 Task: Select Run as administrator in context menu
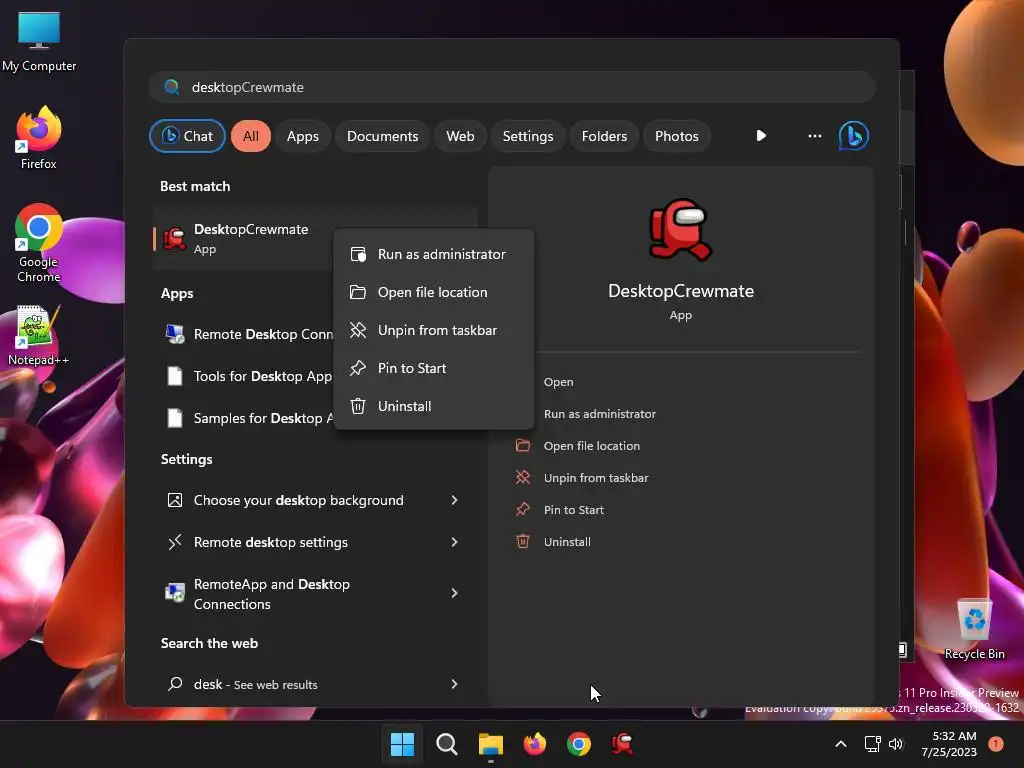click(434, 254)
